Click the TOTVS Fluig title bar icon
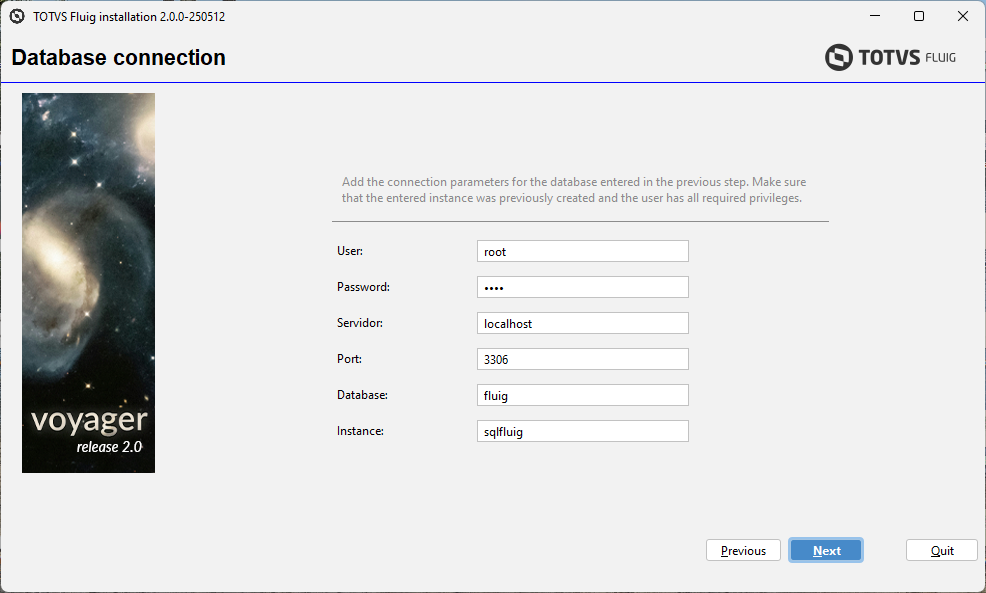This screenshot has width=986, height=593. tap(17, 16)
